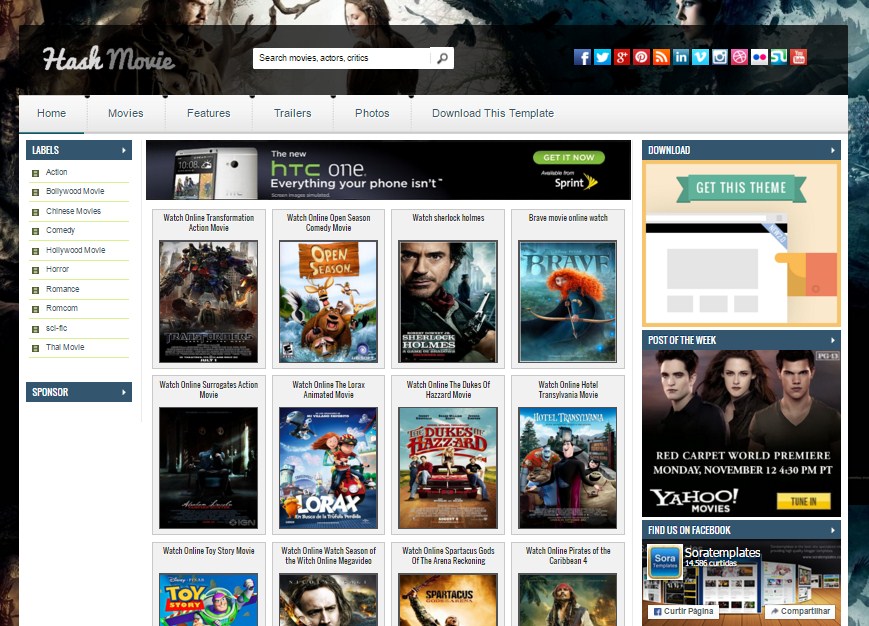Click TUNE IN on Yahoo Movies ad
Viewport: 869px width, 626px height.
(x=803, y=501)
